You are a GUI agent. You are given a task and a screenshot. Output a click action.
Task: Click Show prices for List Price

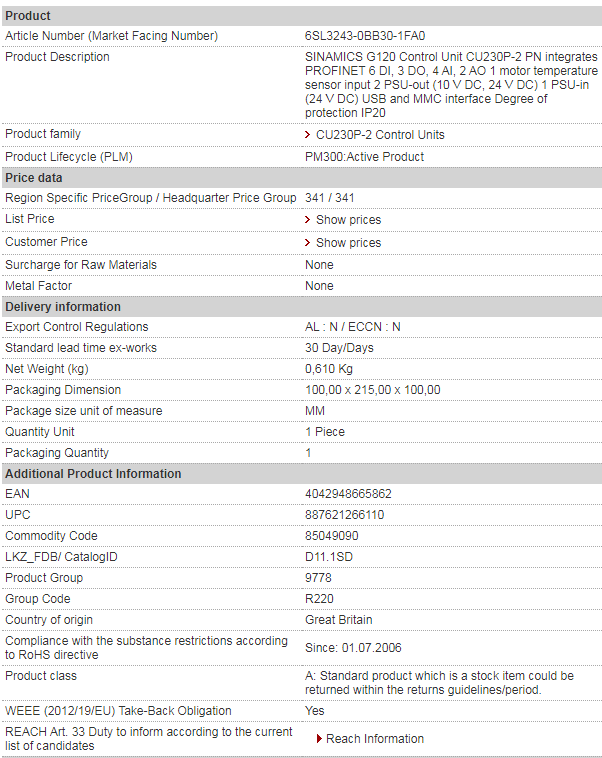coord(348,220)
